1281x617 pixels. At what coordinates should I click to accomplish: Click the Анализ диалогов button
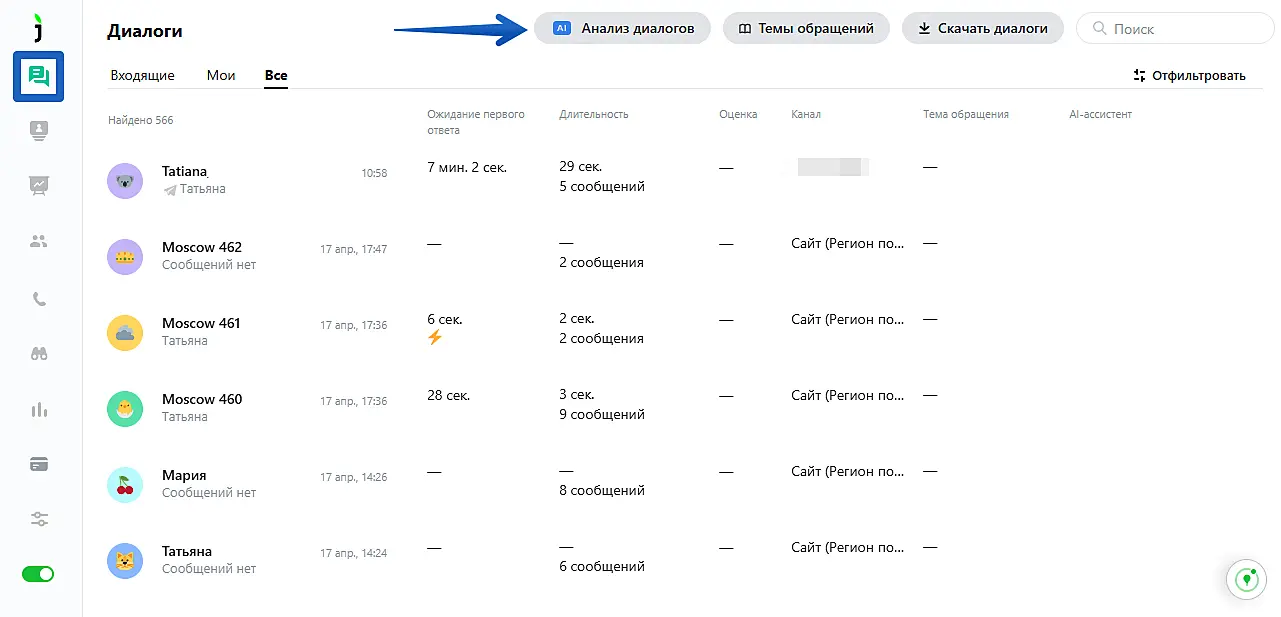click(622, 29)
